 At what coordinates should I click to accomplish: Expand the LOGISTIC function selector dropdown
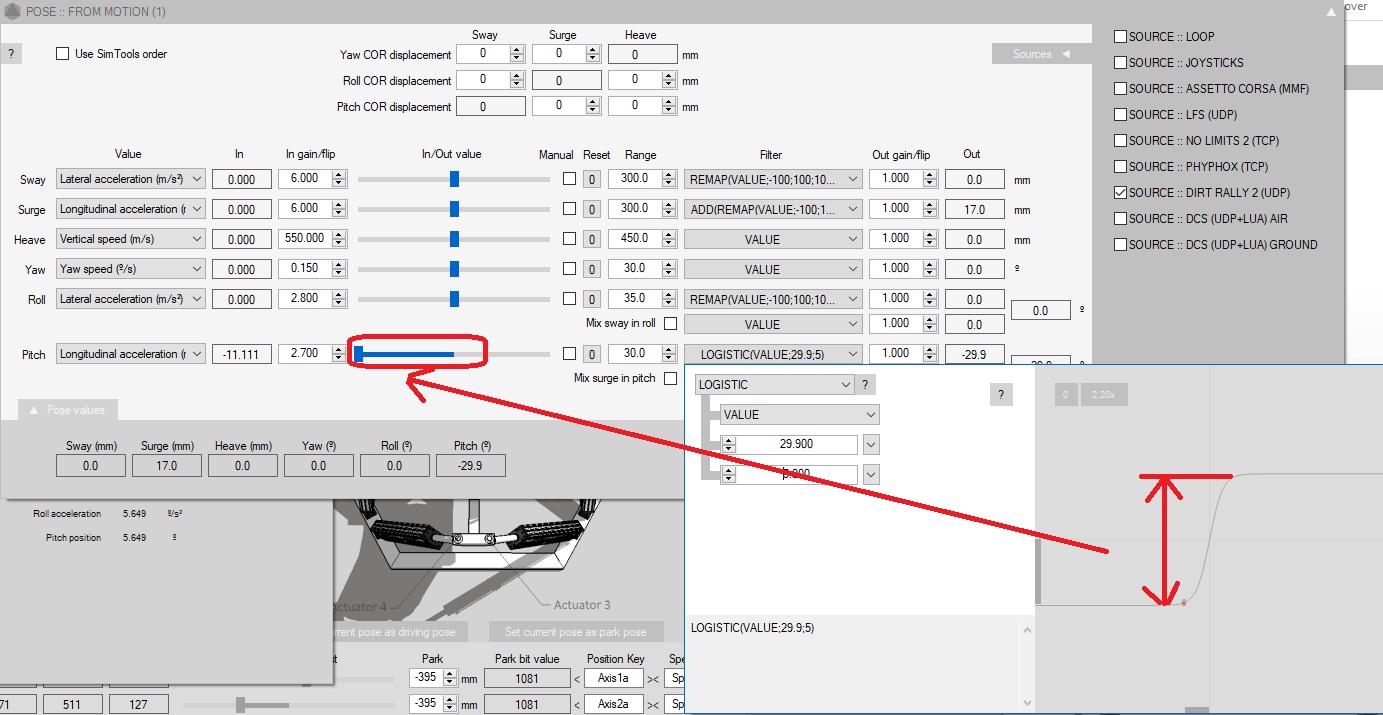coord(846,385)
